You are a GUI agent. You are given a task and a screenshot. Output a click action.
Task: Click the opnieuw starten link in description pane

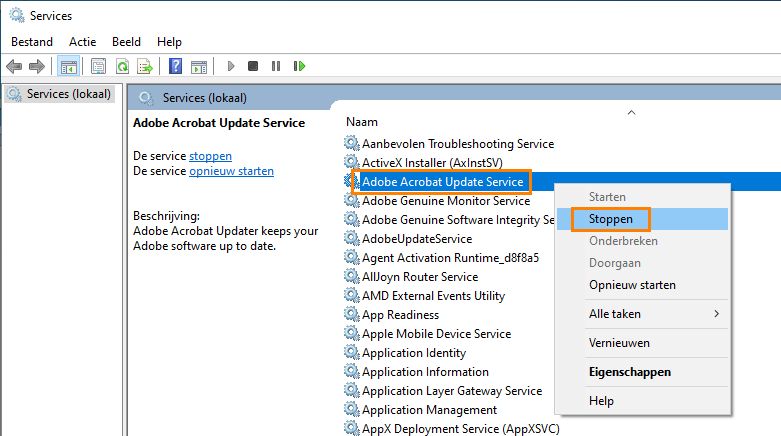[231, 171]
